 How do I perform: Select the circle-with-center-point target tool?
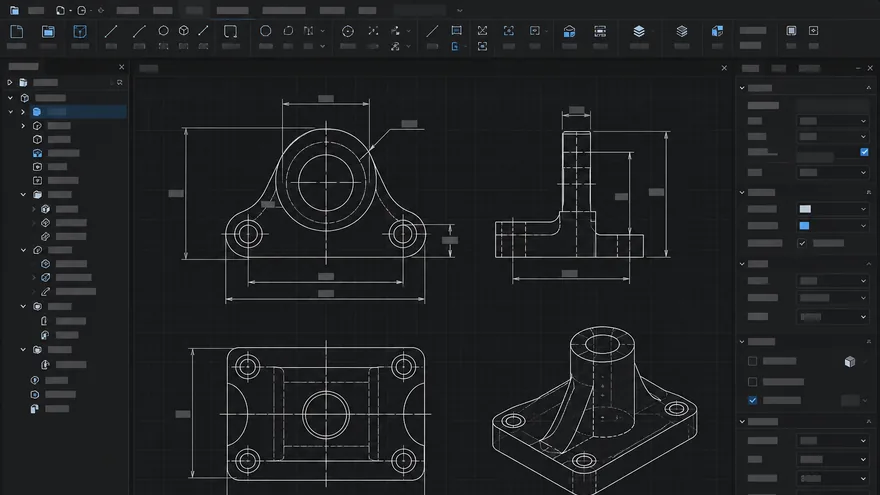coord(347,31)
